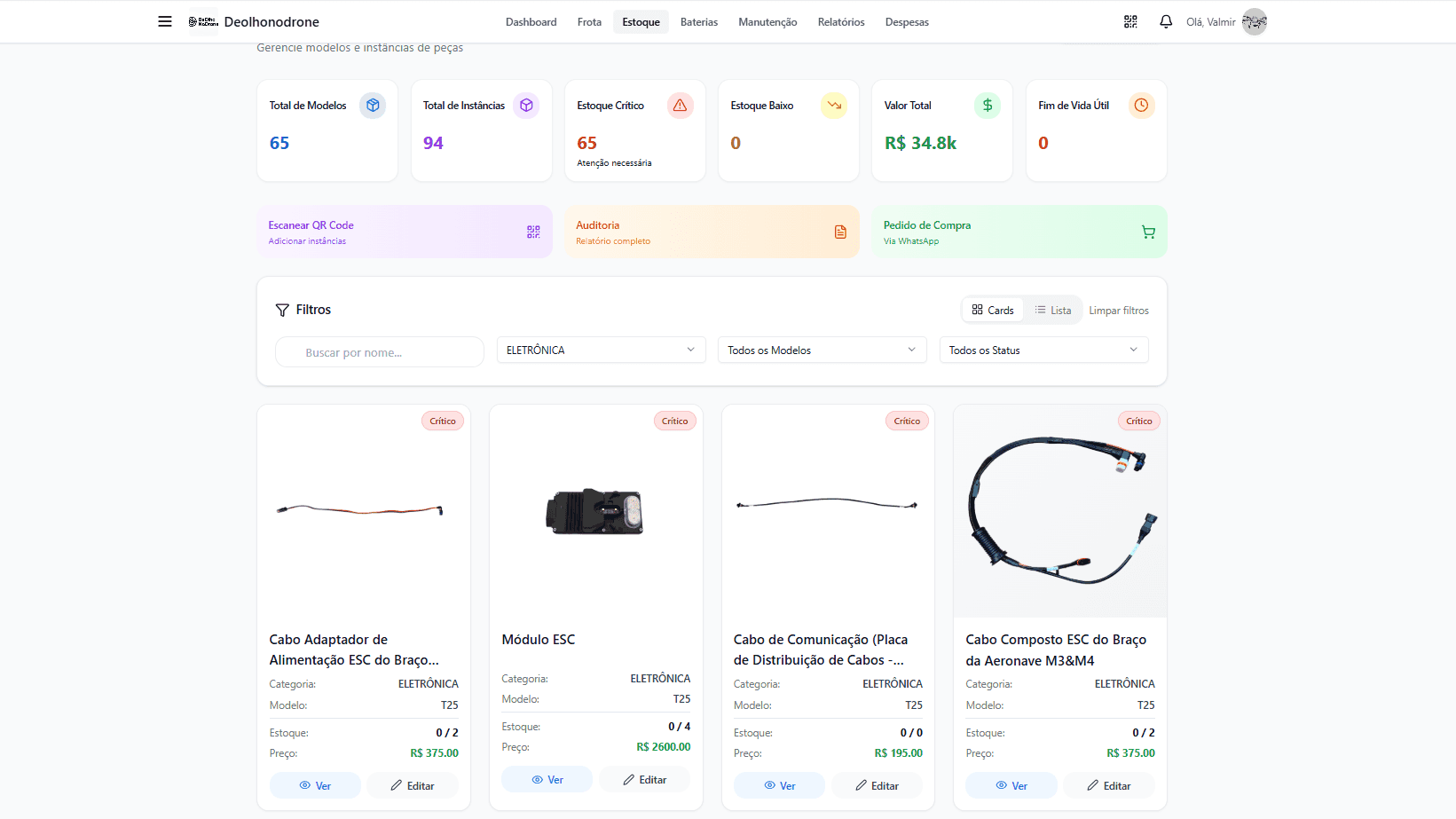Click the QR code icon in header
This screenshot has width=1456, height=819.
click(1130, 21)
